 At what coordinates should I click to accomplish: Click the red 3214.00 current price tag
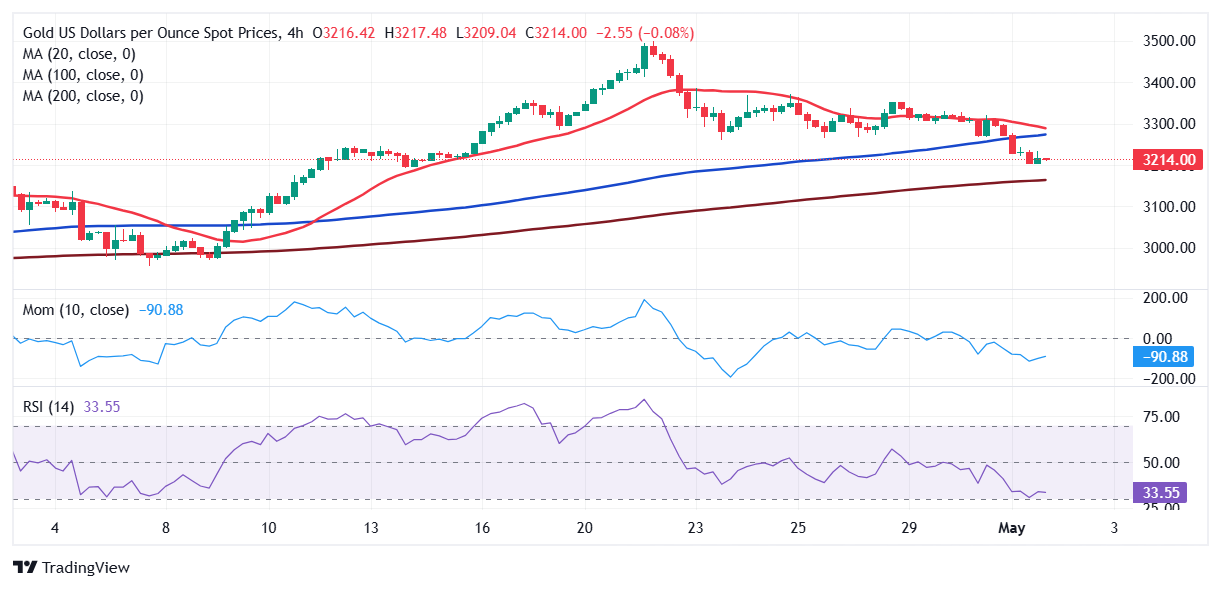pyautogui.click(x=1166, y=159)
